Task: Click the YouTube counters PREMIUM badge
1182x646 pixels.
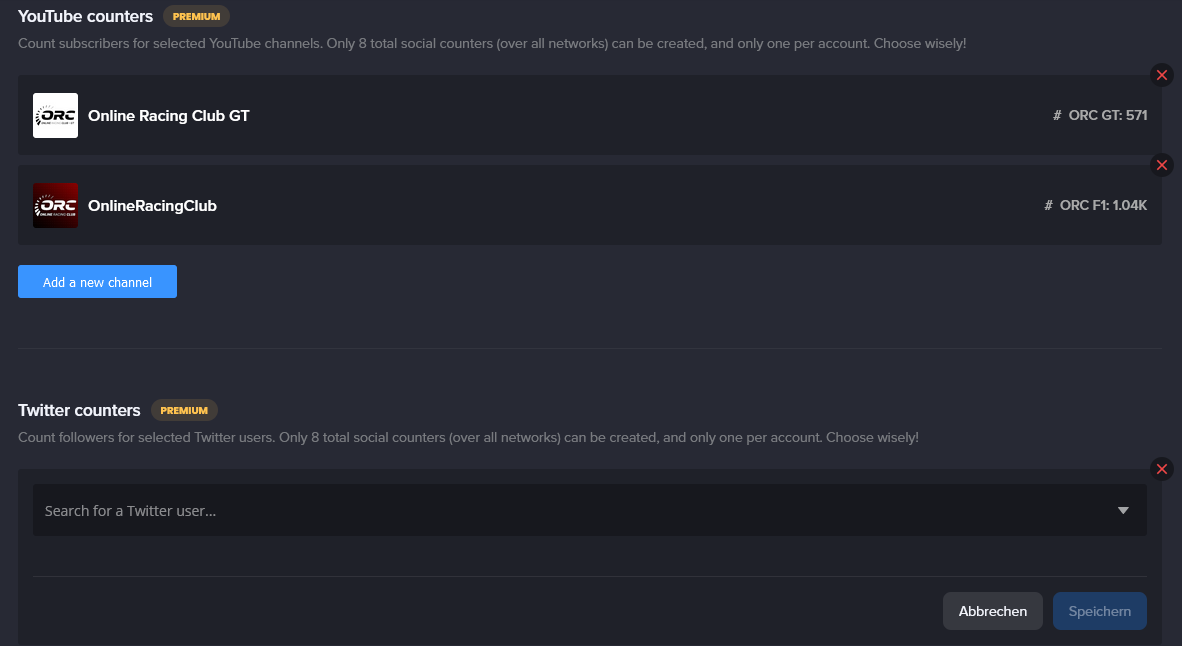Action: [196, 16]
